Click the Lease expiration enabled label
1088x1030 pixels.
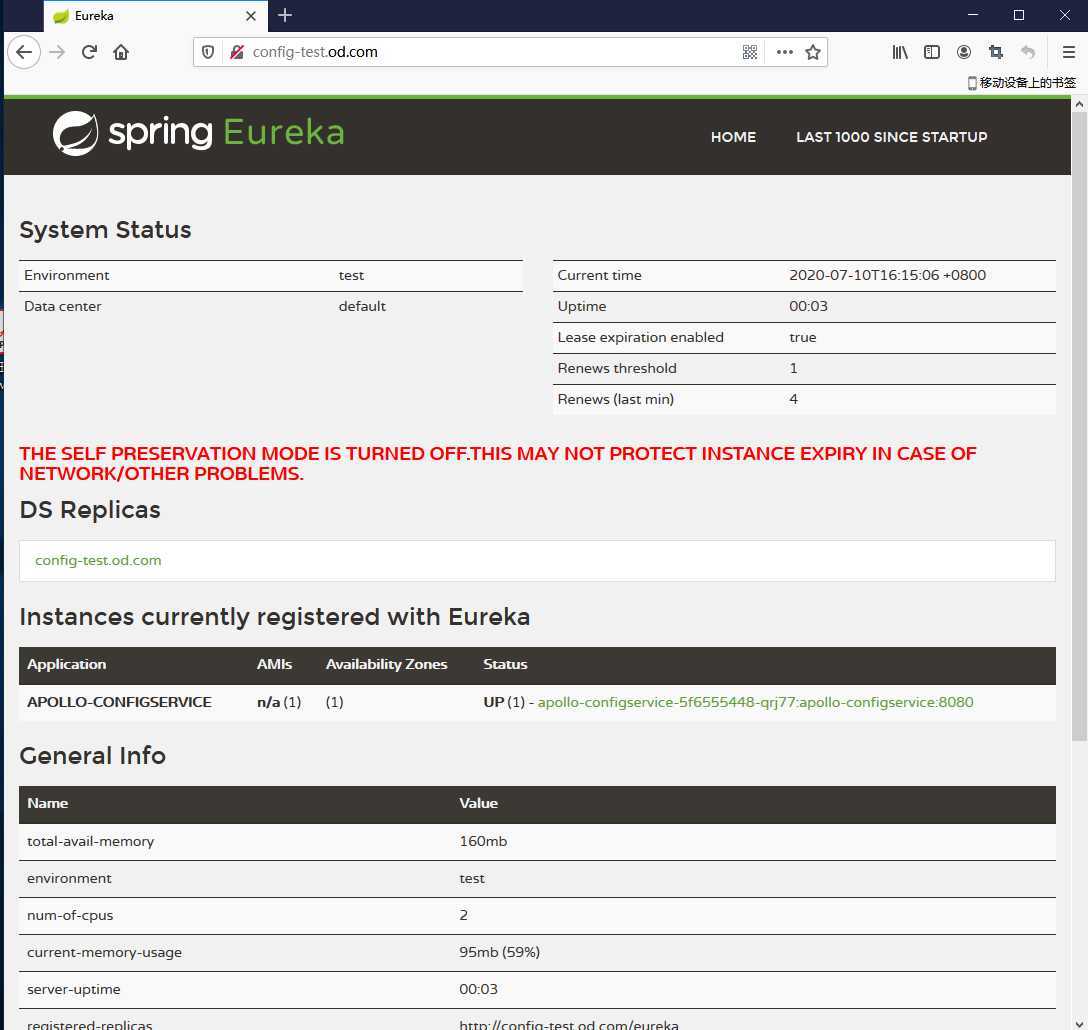click(x=640, y=337)
